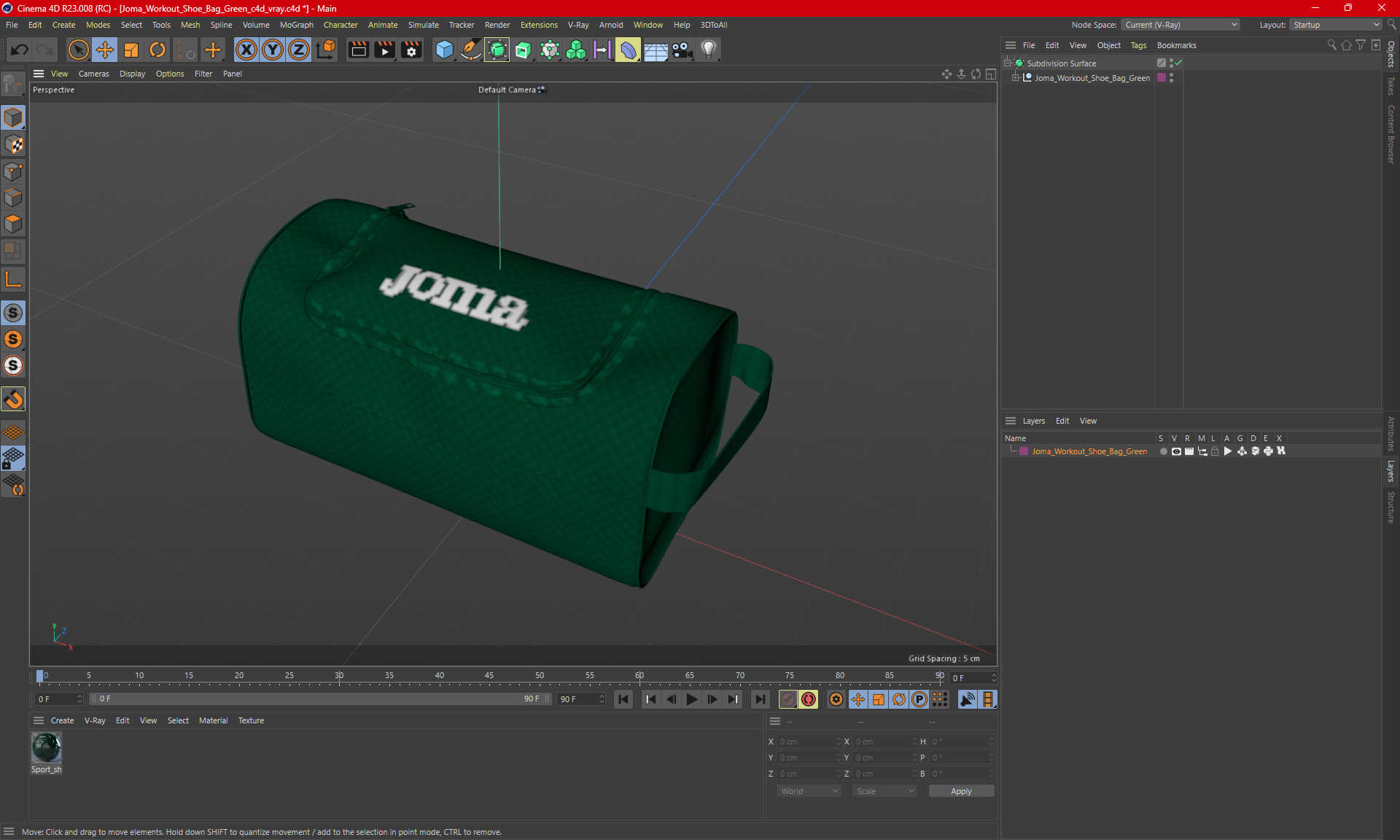Open Edit Render Settings clapper icon
Image resolution: width=1400 pixels, height=840 pixels.
coord(411,50)
